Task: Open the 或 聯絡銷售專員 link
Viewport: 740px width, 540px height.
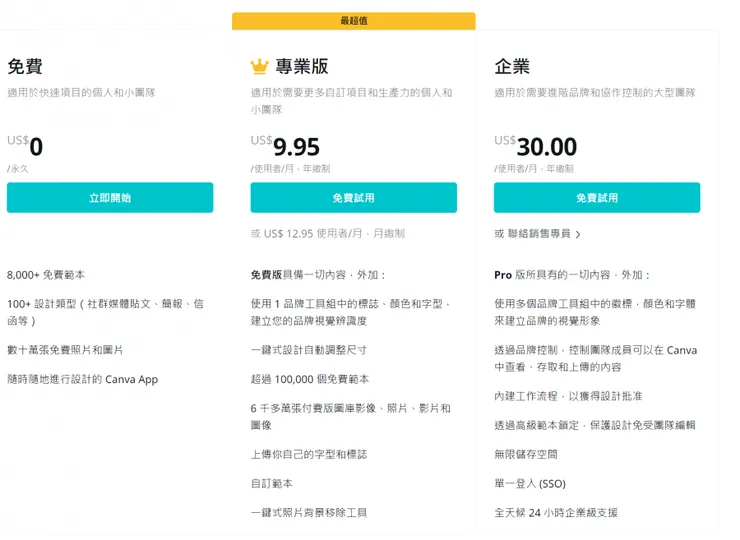Action: pyautogui.click(x=537, y=234)
